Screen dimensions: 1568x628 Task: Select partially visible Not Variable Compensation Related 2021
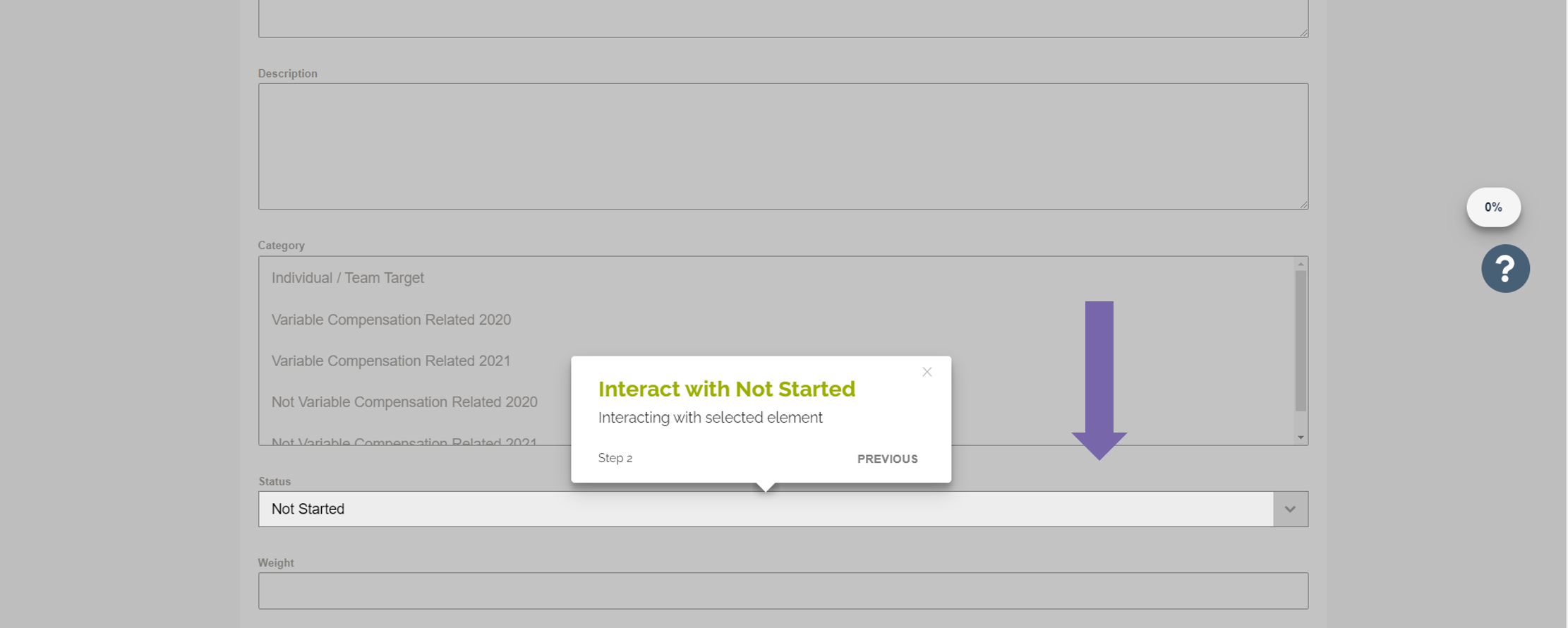pos(404,441)
